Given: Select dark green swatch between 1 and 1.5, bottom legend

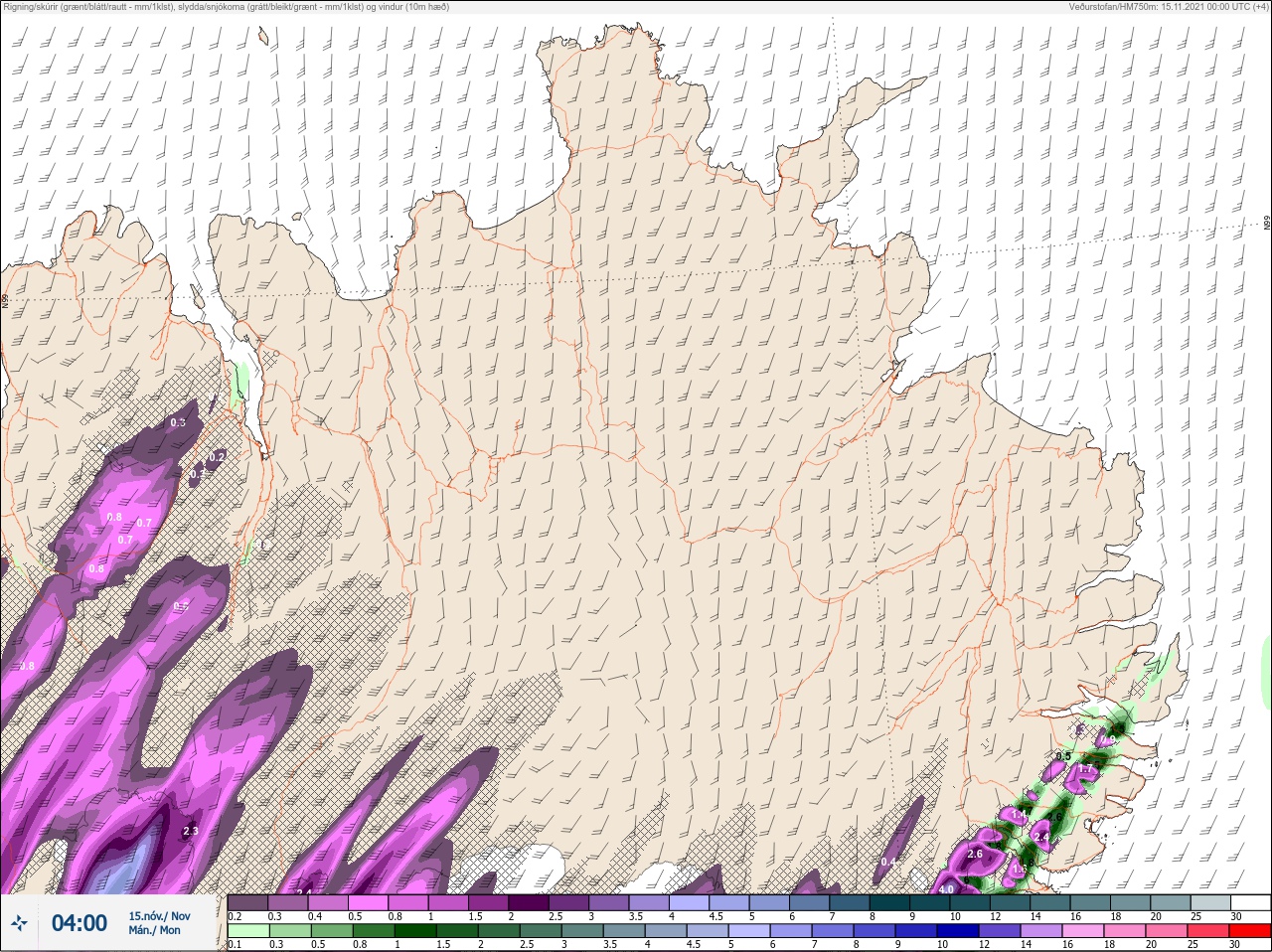Looking at the screenshot, I should click(x=413, y=930).
